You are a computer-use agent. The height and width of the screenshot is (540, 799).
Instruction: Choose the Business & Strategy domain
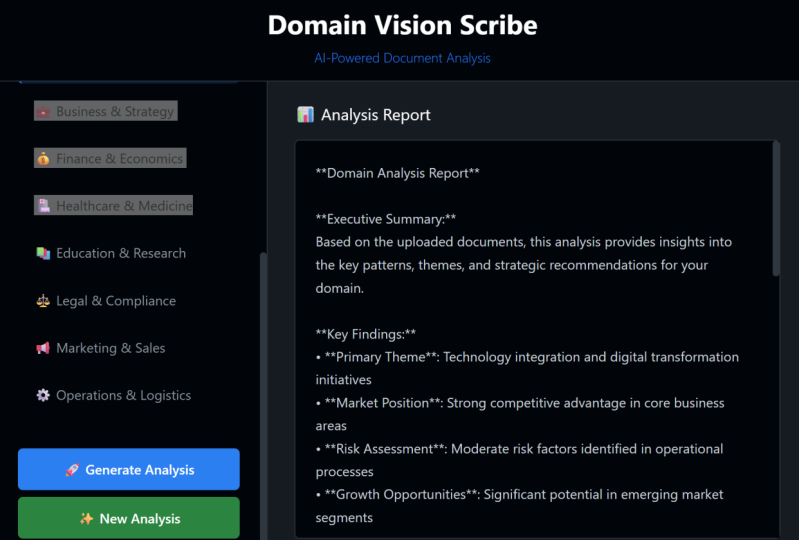106,111
